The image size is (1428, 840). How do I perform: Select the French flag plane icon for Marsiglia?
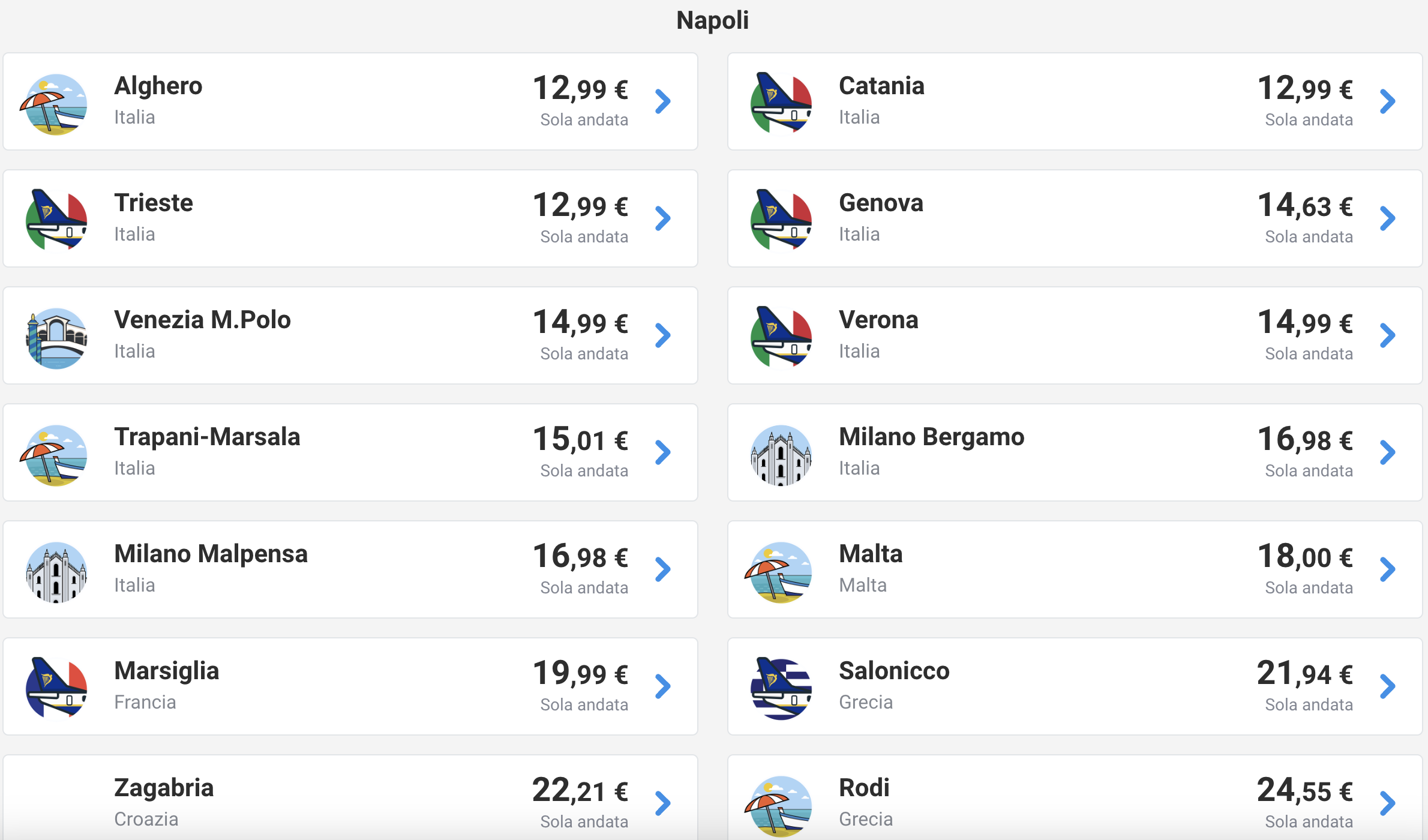coord(56,688)
